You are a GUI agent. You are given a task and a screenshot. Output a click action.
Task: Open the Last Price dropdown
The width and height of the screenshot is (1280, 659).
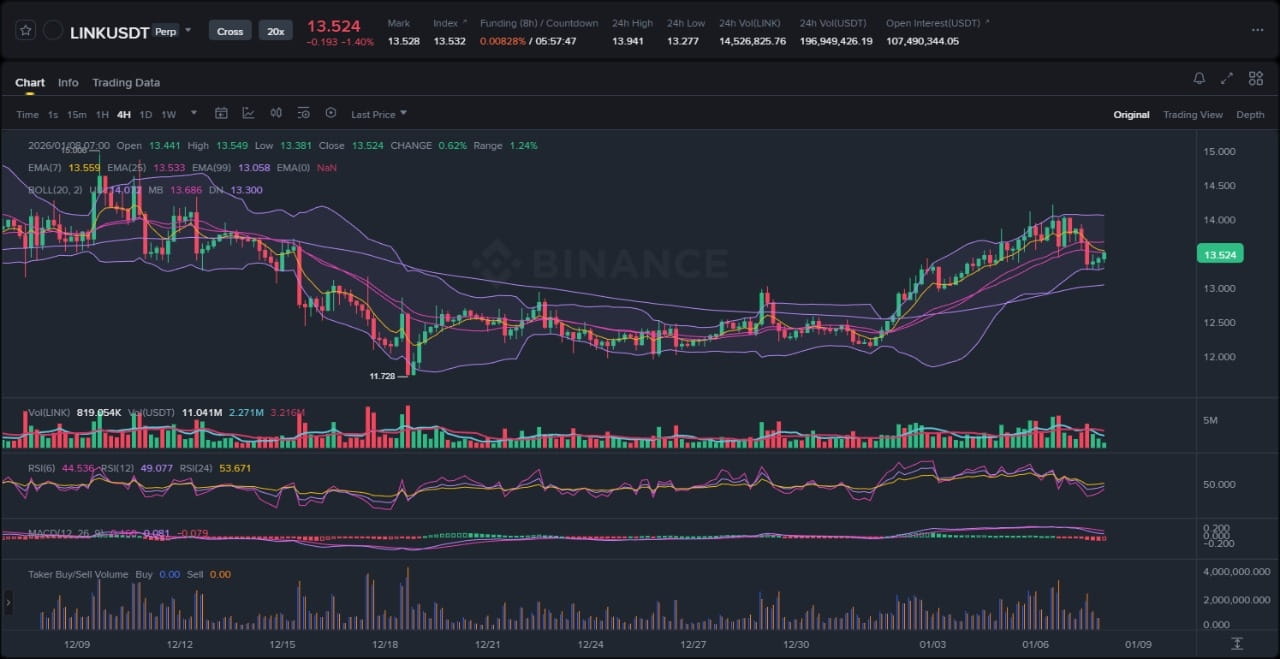(x=378, y=115)
